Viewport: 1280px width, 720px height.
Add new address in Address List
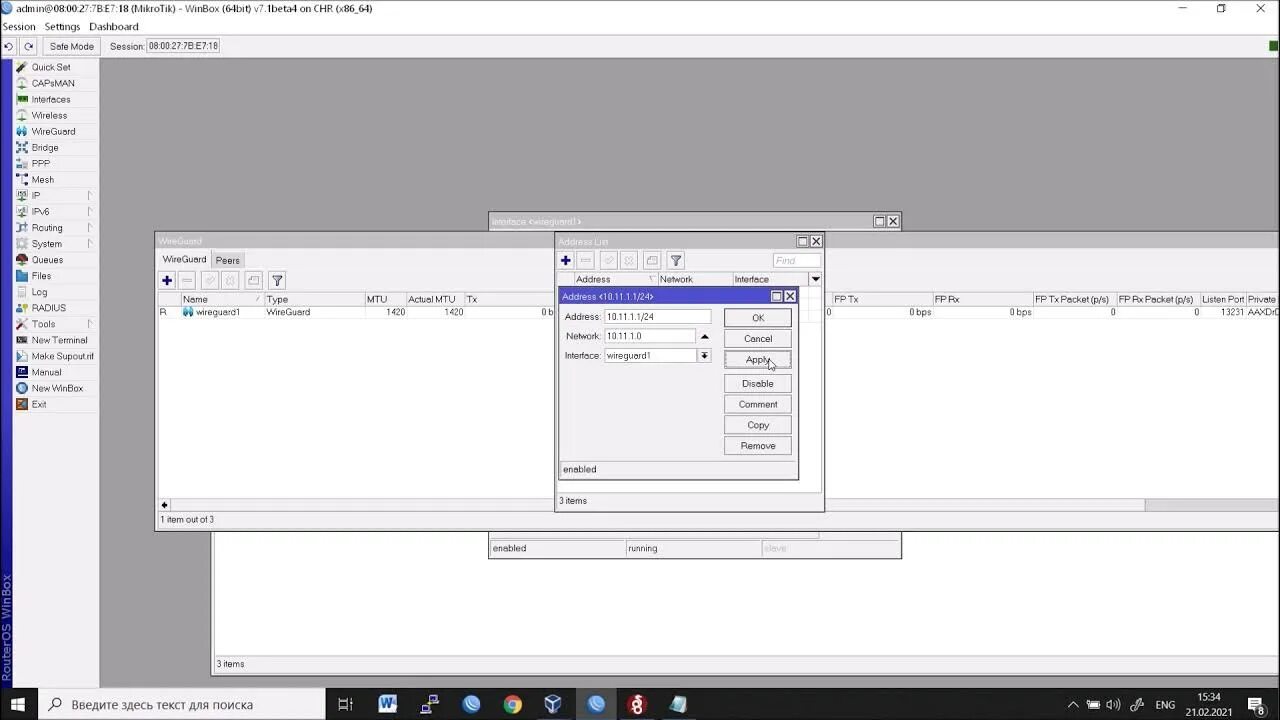coord(566,260)
